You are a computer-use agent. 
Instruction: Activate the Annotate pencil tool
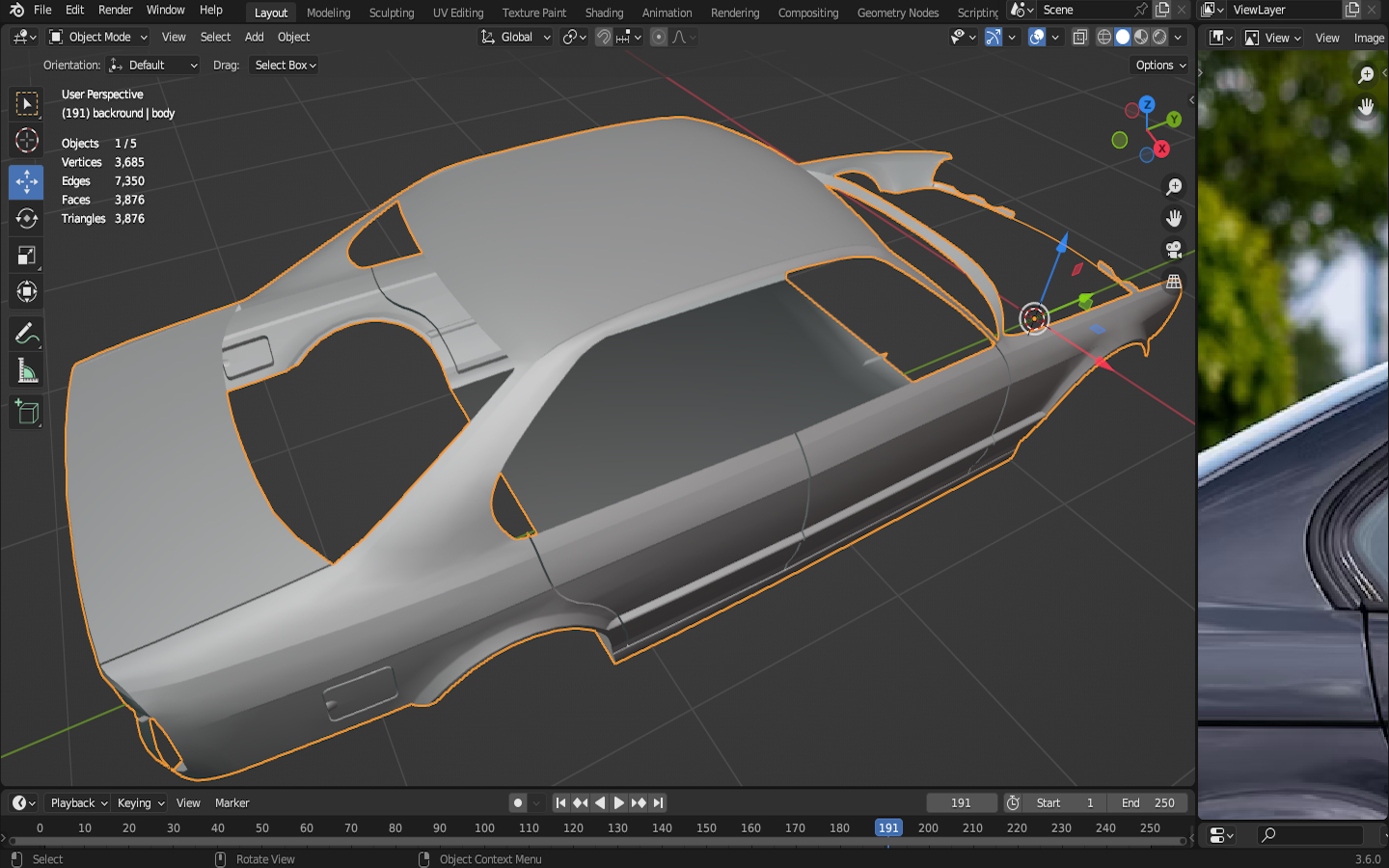(x=27, y=335)
